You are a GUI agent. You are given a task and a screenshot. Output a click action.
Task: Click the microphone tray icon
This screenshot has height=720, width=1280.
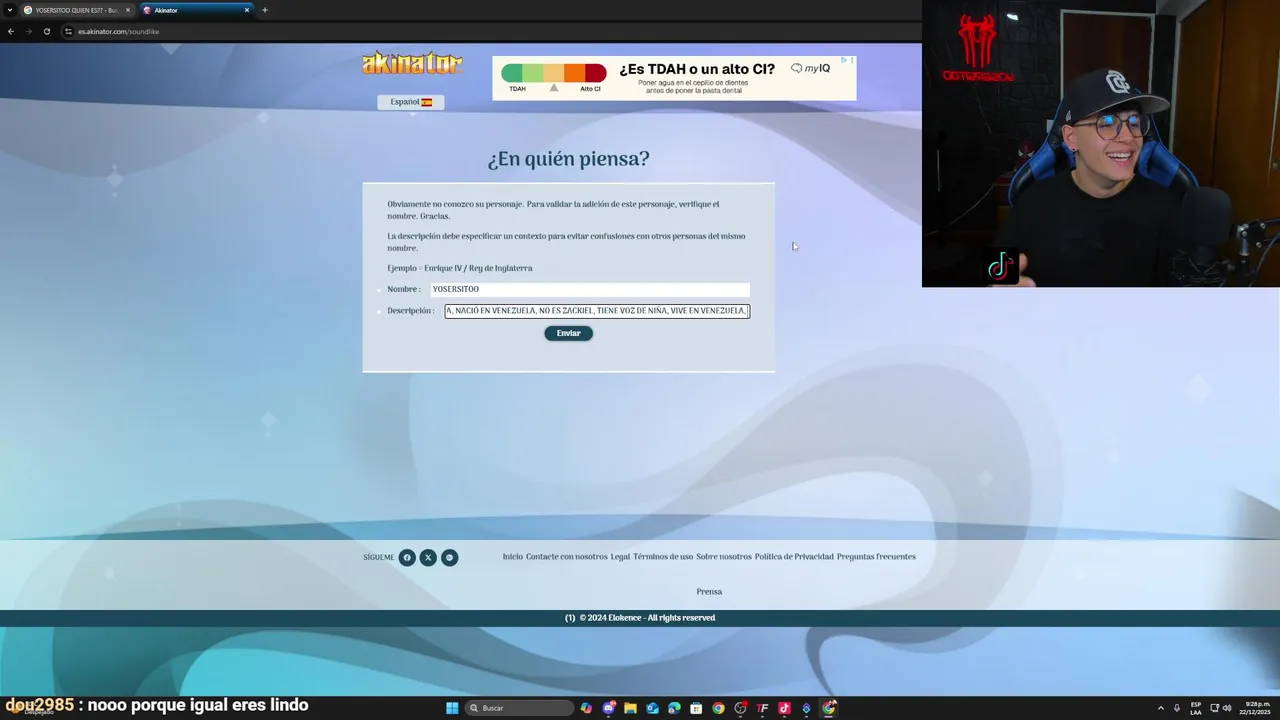(1177, 708)
